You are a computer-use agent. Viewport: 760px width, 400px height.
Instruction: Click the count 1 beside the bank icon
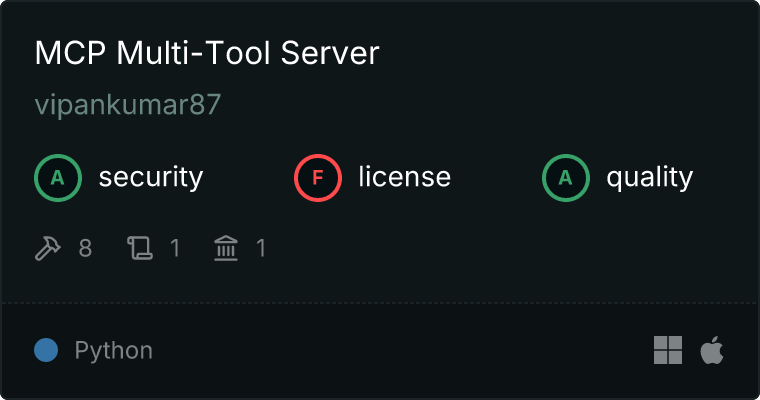[x=261, y=247]
